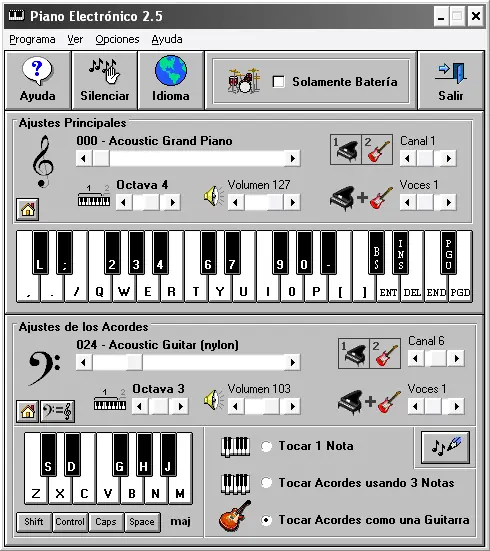Select instrument 1 piano in Ajustes de los Acordes
Screen dimensions: 490x551
tap(354, 354)
